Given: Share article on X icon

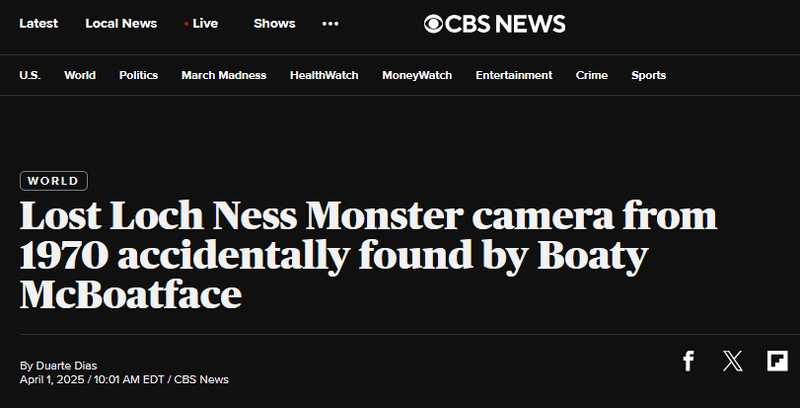Looking at the screenshot, I should [x=733, y=361].
